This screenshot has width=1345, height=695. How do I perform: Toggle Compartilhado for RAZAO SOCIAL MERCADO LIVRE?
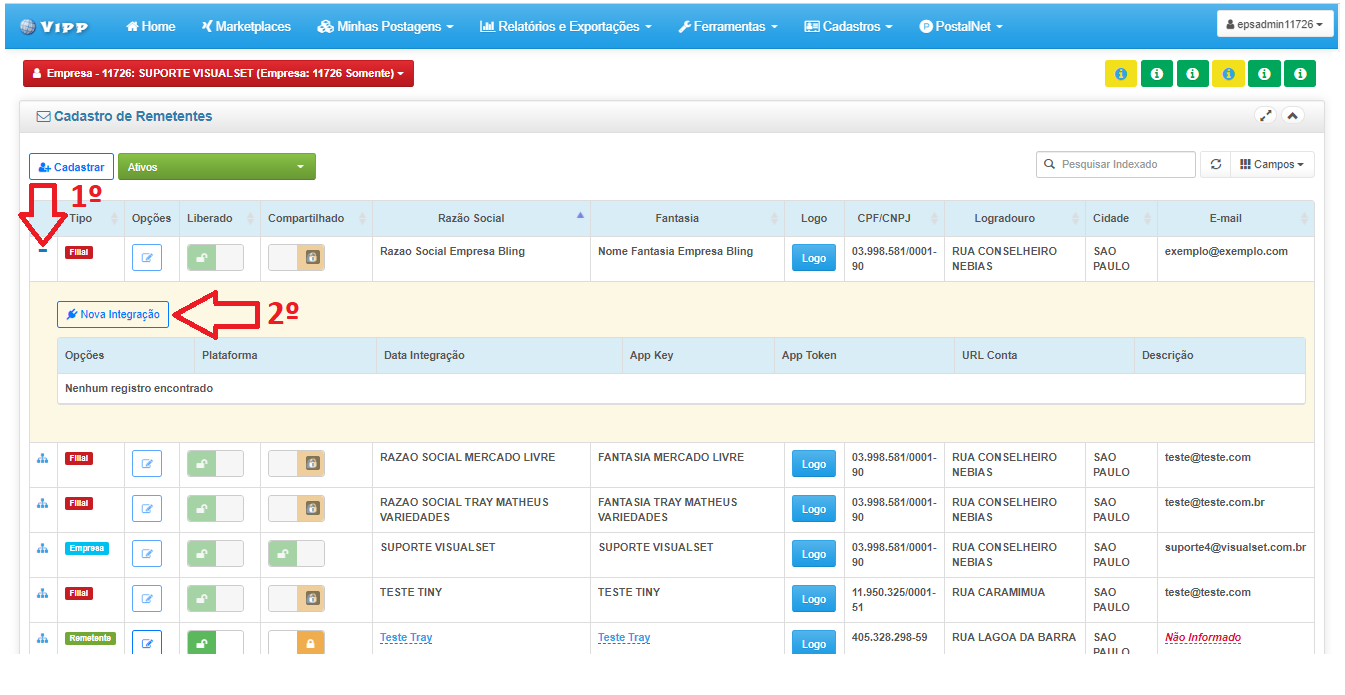point(296,464)
